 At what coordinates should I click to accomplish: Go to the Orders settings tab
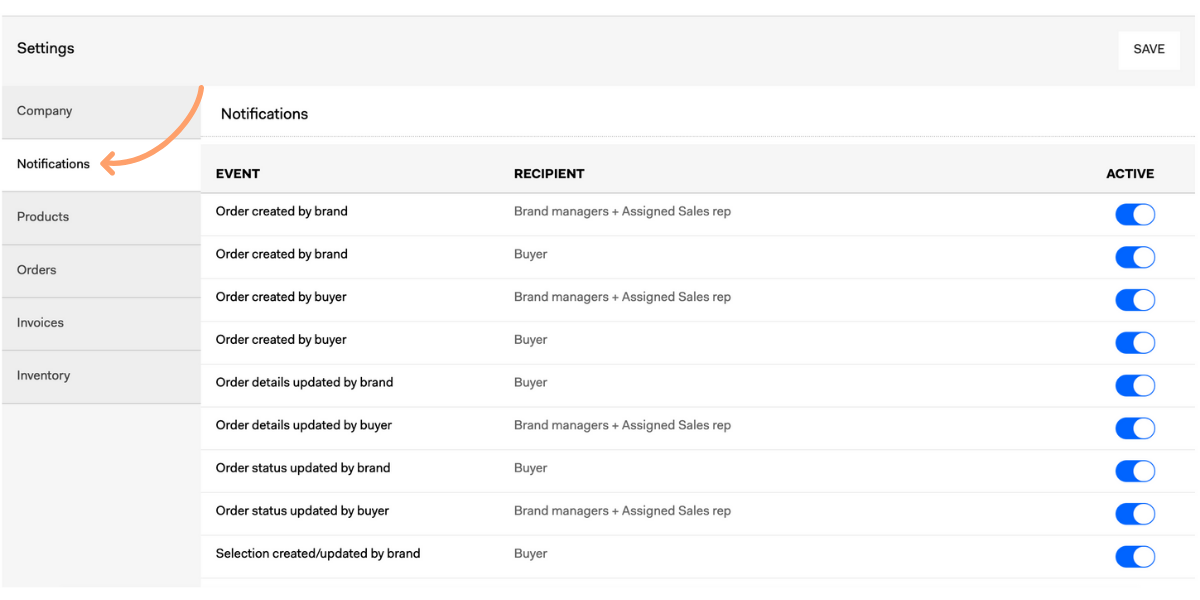[x=100, y=270]
